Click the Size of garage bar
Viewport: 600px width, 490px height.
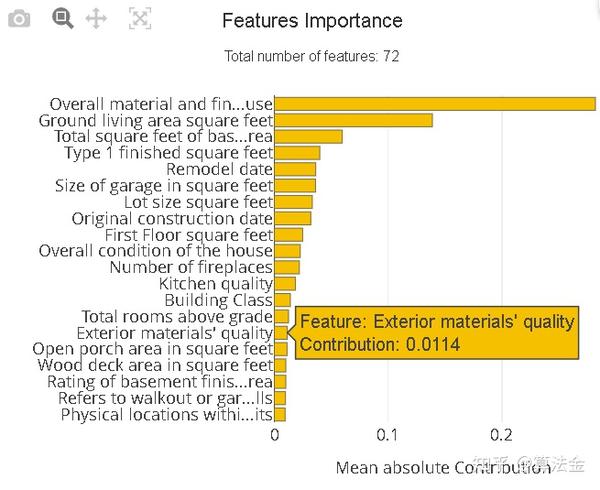pos(295,185)
